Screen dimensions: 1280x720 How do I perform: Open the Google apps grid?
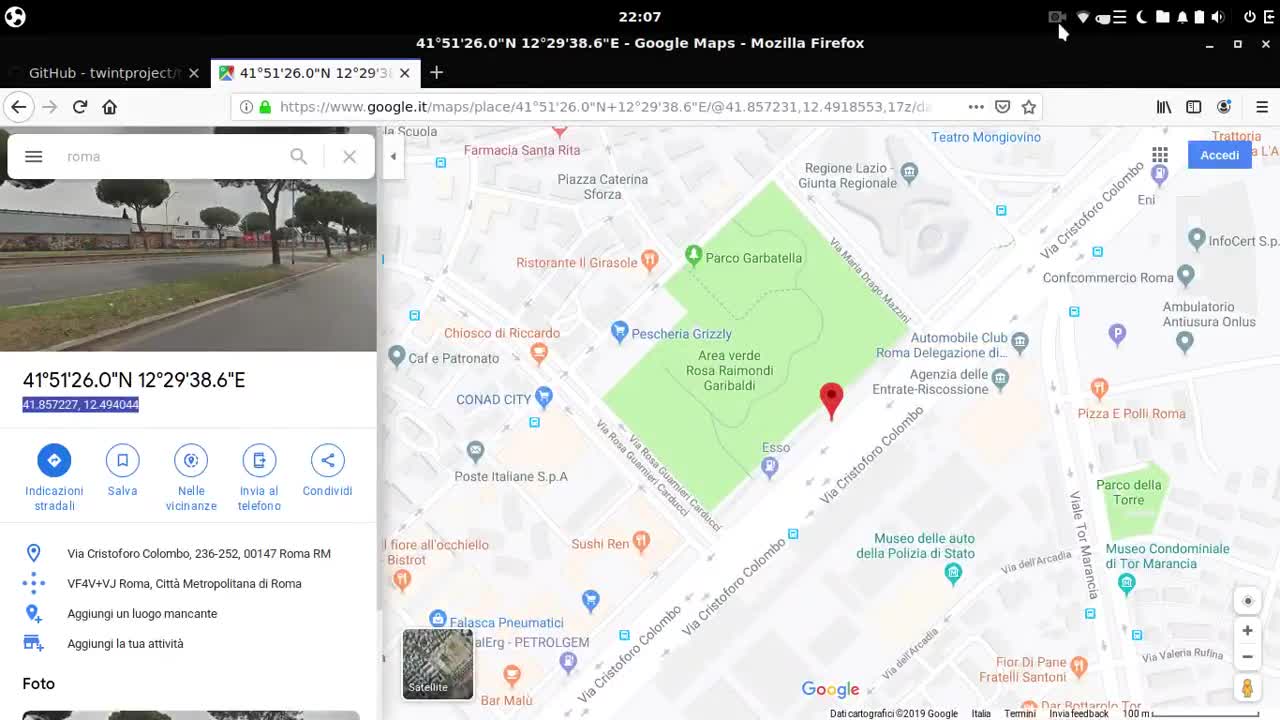coord(1160,155)
